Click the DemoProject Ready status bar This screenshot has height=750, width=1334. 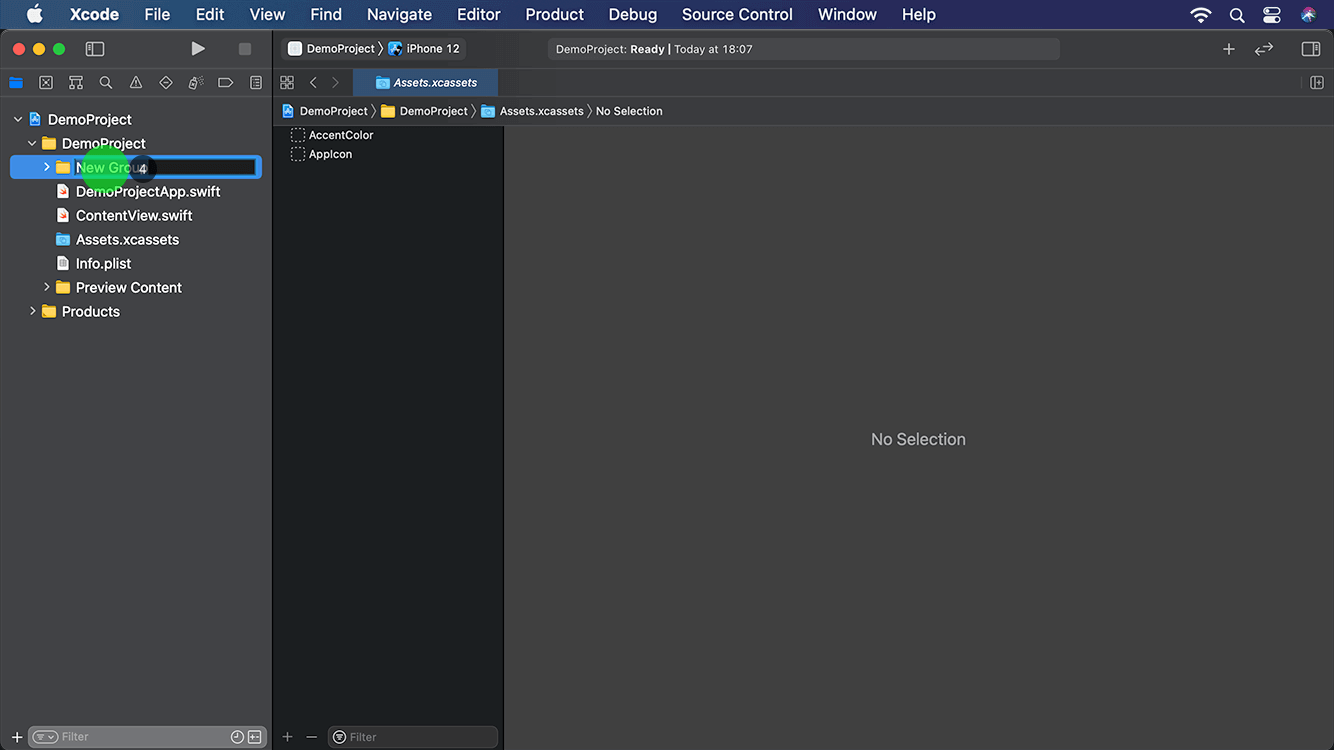pyautogui.click(x=803, y=49)
